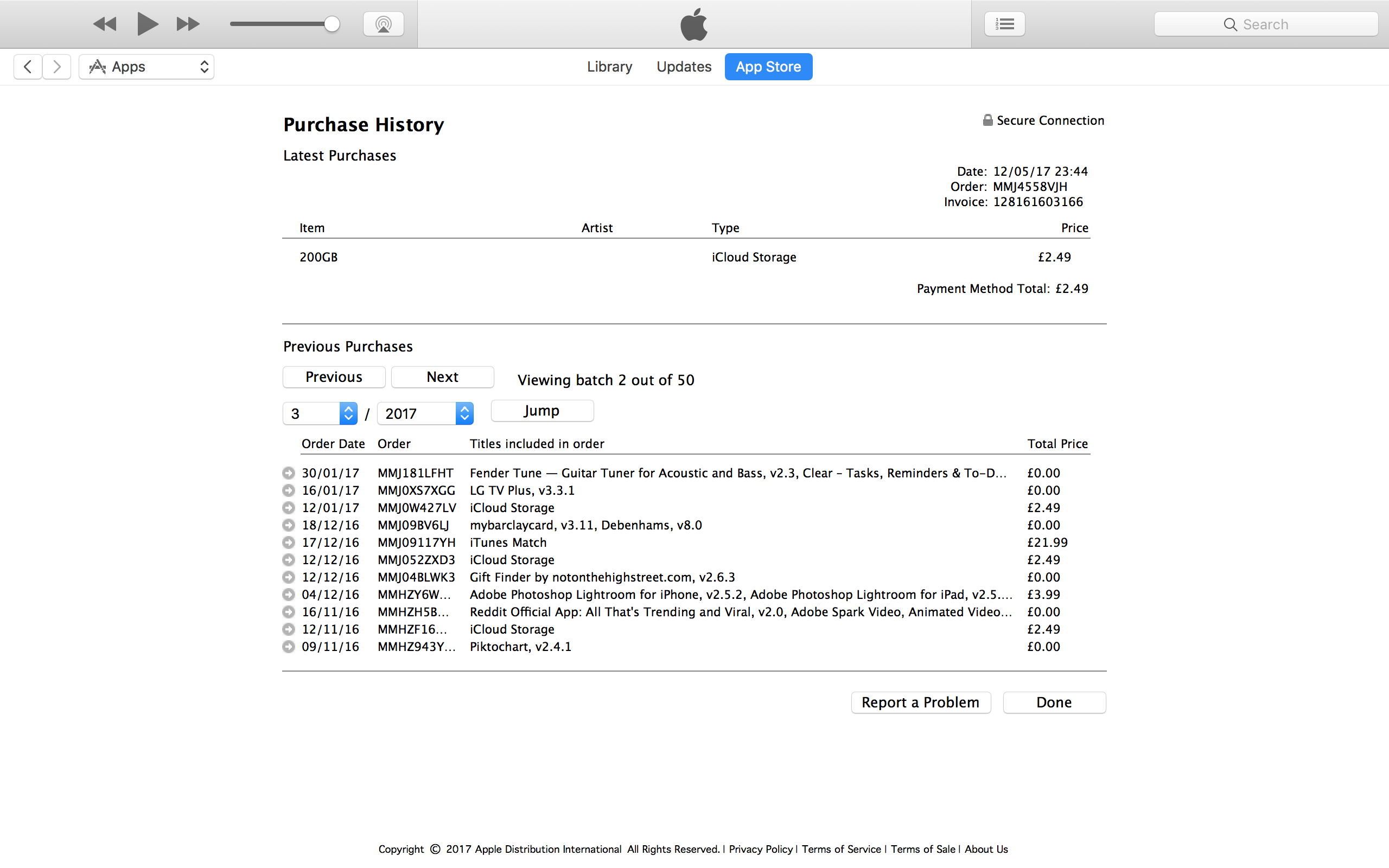Click the Report a Problem button
1389x868 pixels.
[x=920, y=703]
